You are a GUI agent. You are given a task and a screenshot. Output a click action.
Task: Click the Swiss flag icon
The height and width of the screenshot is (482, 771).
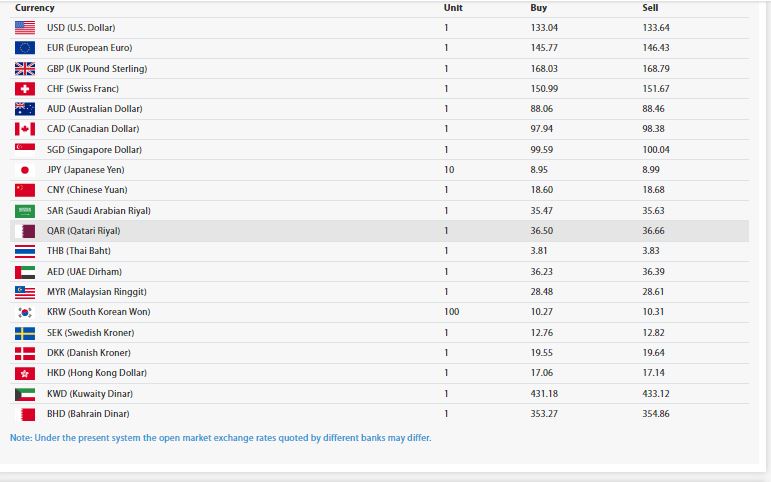tap(25, 89)
